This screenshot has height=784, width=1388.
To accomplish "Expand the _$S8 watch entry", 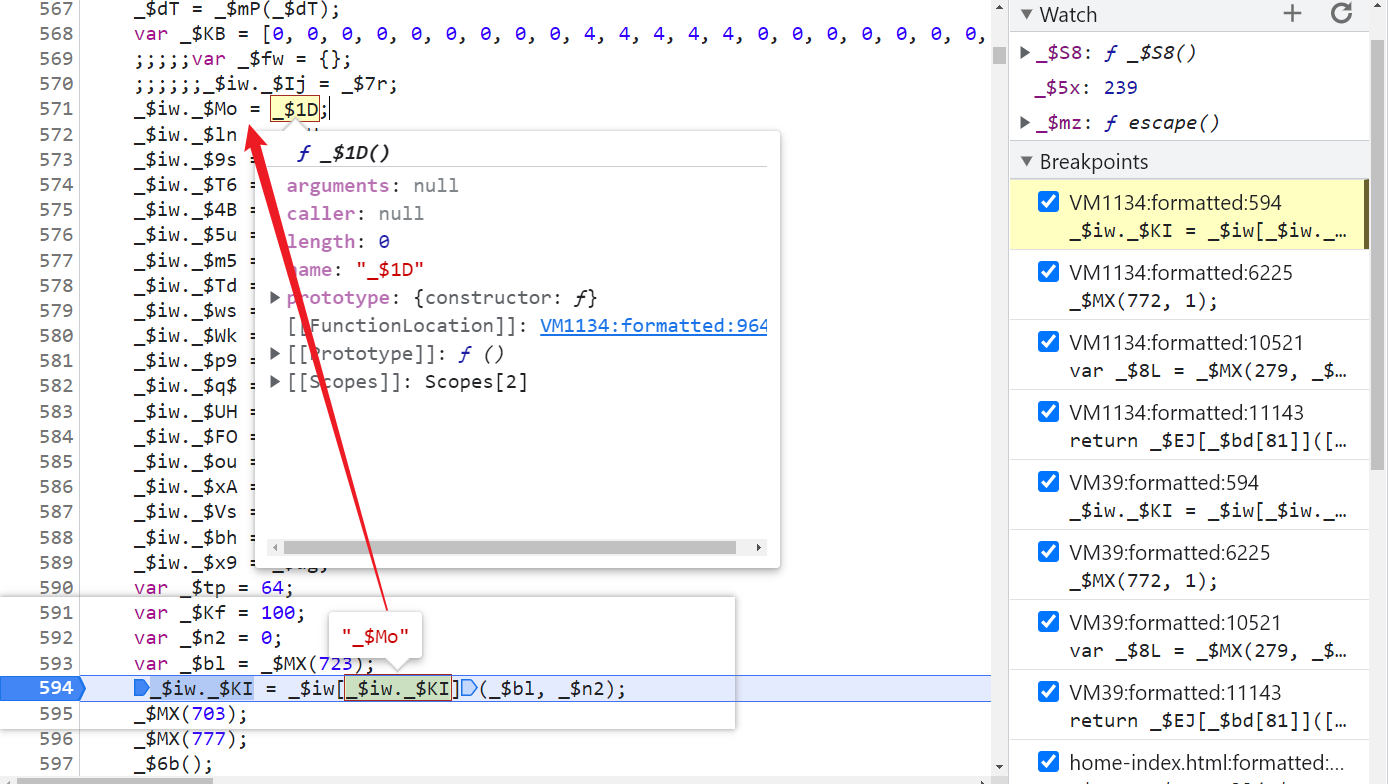I will [1025, 53].
